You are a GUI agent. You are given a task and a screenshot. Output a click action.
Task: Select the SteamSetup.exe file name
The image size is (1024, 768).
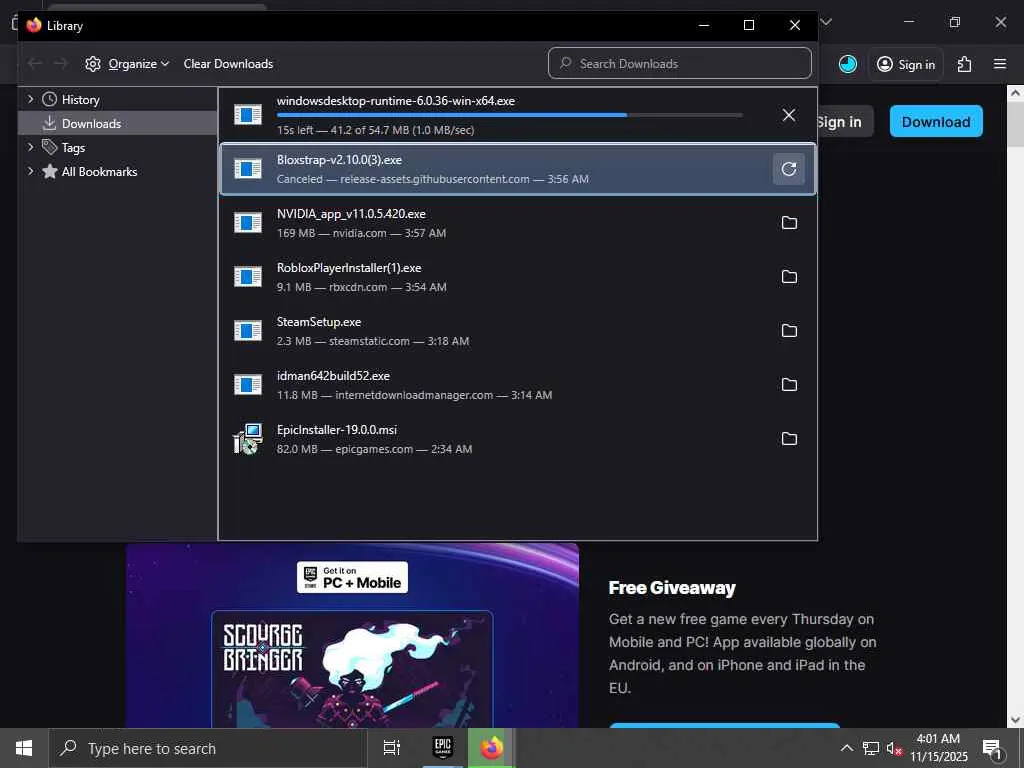click(319, 322)
